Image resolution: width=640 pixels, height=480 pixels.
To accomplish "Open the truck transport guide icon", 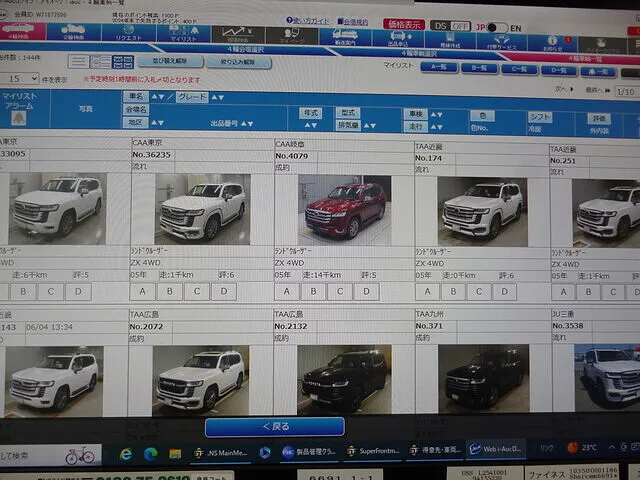I will 345,36.
